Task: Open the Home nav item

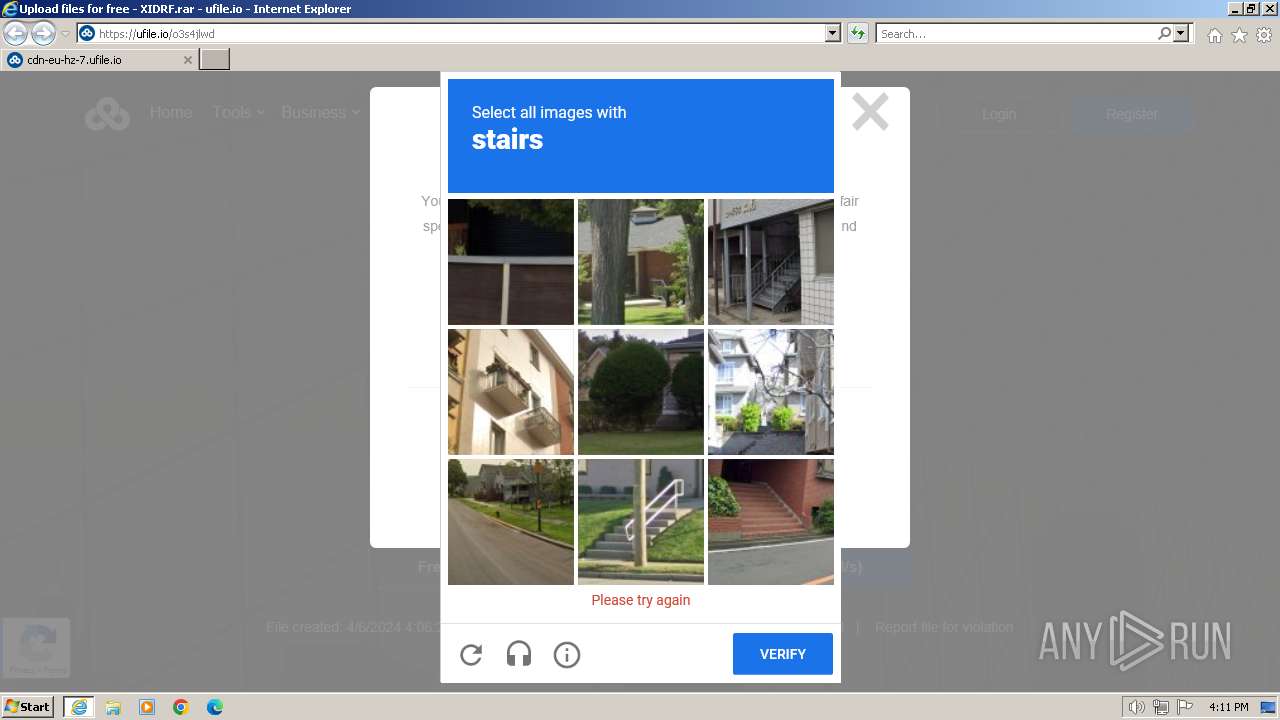Action: point(171,112)
